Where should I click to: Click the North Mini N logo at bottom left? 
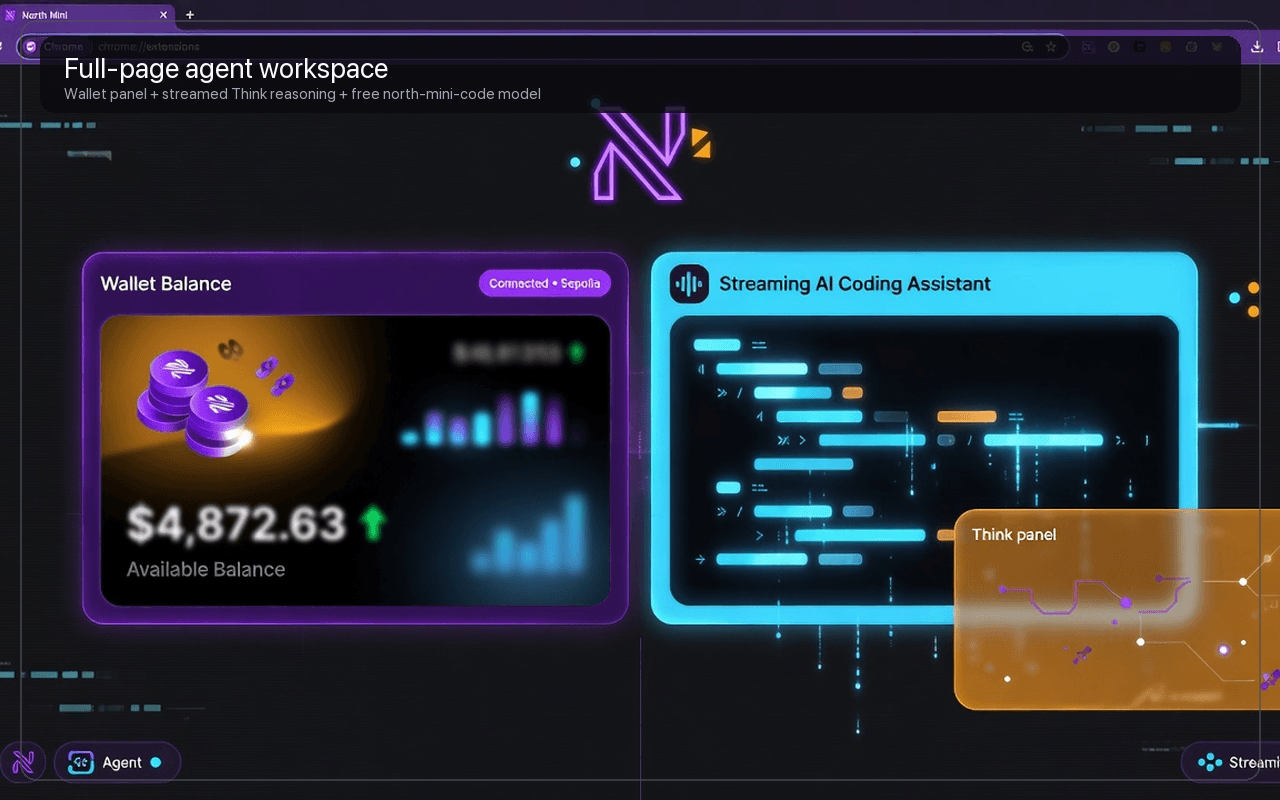[x=23, y=762]
